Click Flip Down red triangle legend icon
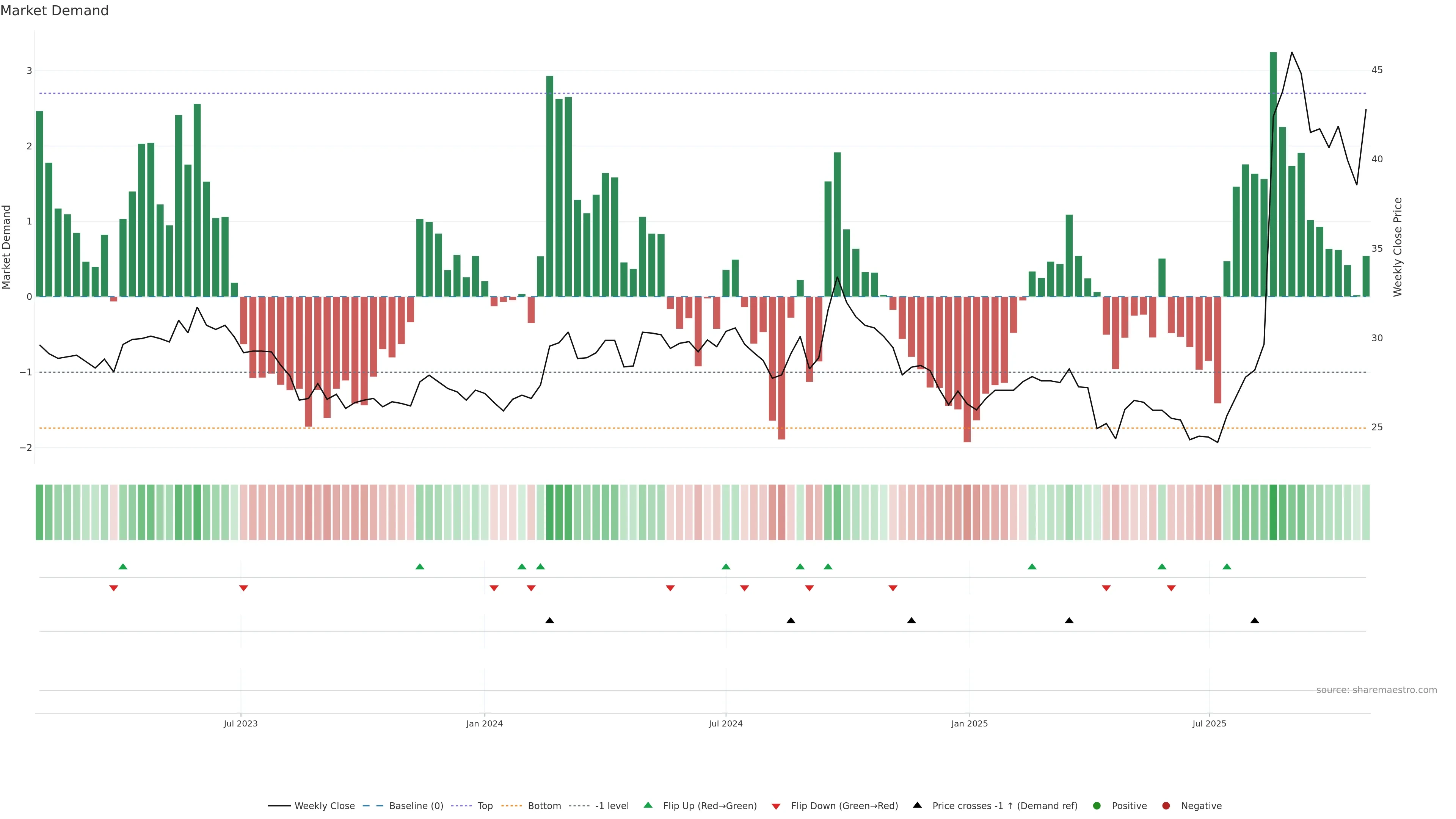 [x=776, y=806]
